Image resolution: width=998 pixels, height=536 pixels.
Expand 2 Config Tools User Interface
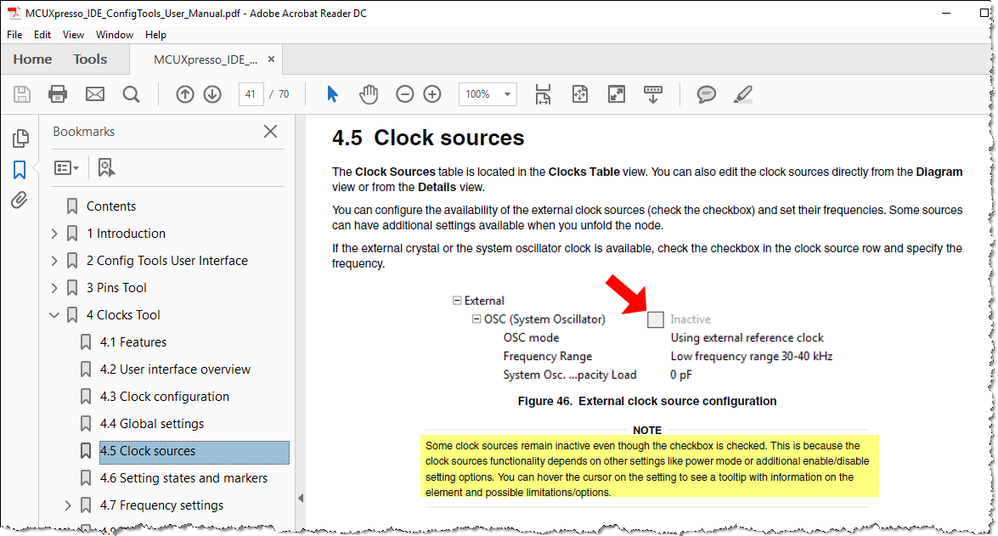[55, 261]
